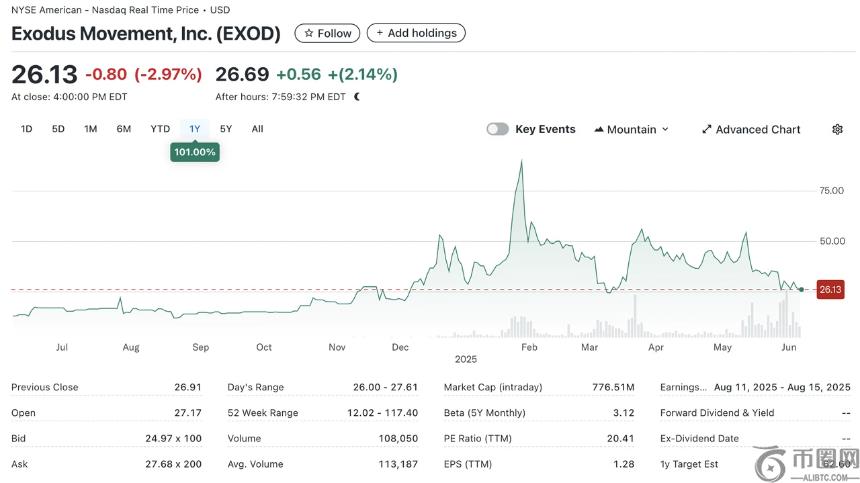
Task: Click the after-hours price 26.69
Action: pyautogui.click(x=242, y=74)
